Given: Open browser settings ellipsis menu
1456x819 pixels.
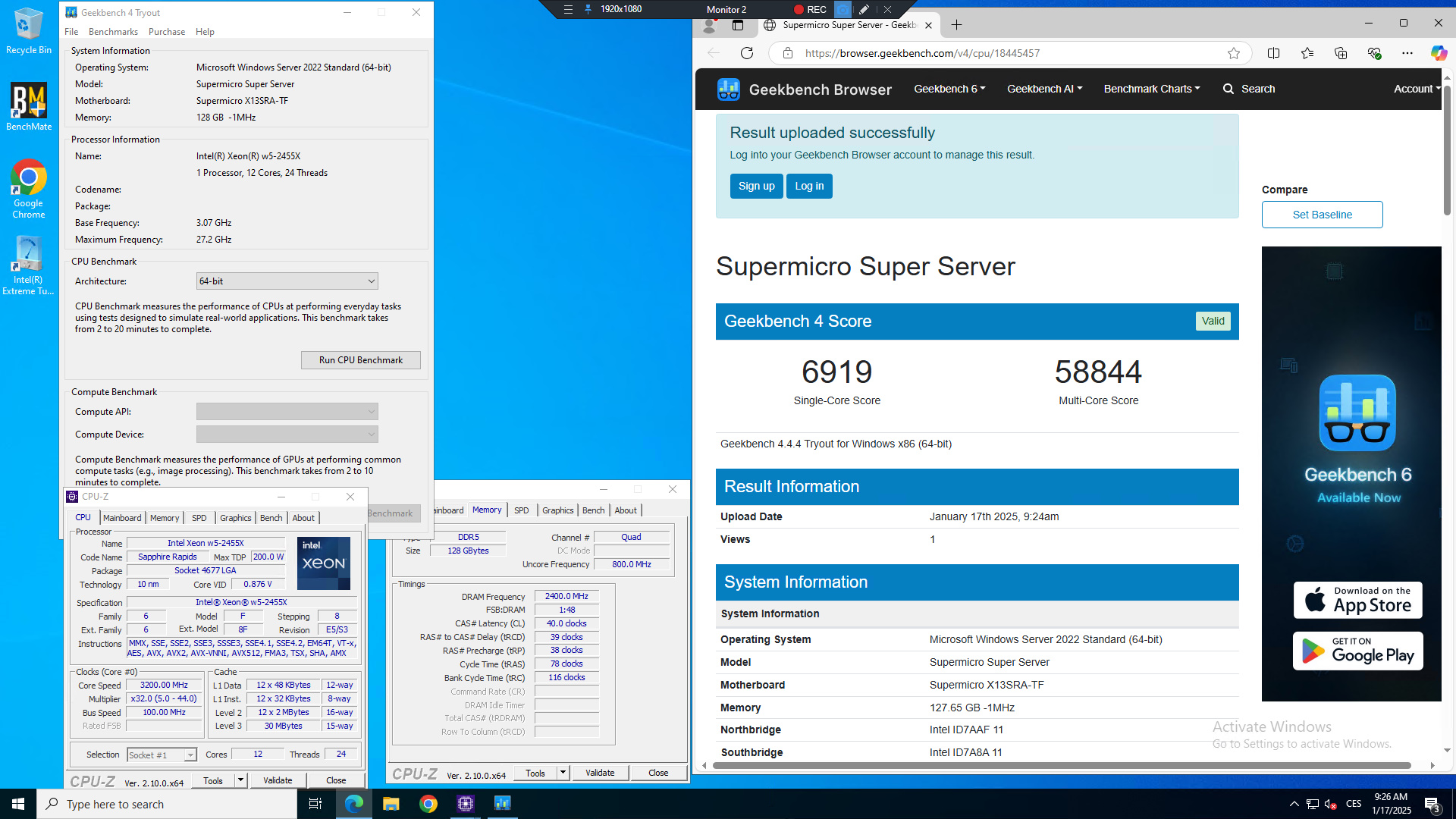Looking at the screenshot, I should 1407,53.
